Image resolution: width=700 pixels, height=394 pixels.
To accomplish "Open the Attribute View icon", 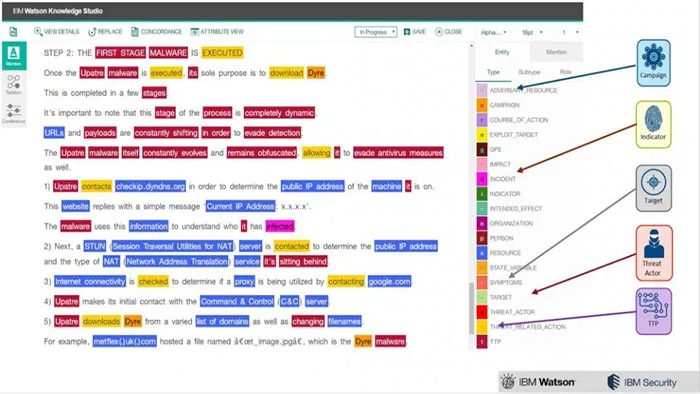I will point(195,32).
